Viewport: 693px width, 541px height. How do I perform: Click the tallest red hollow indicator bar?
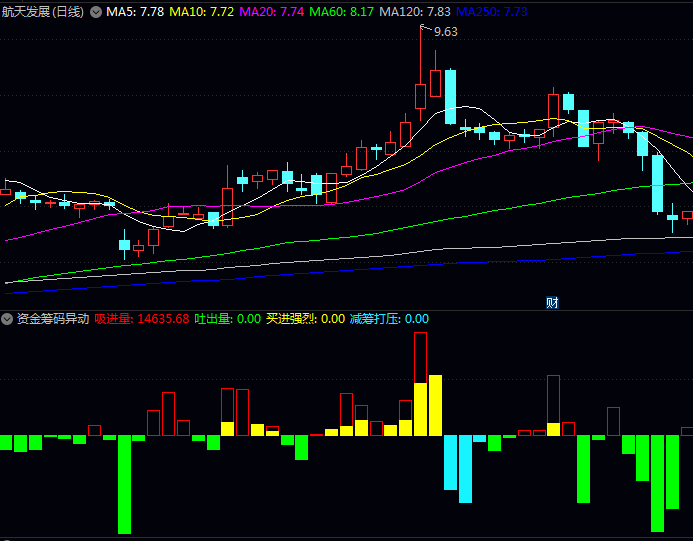pyautogui.click(x=420, y=357)
